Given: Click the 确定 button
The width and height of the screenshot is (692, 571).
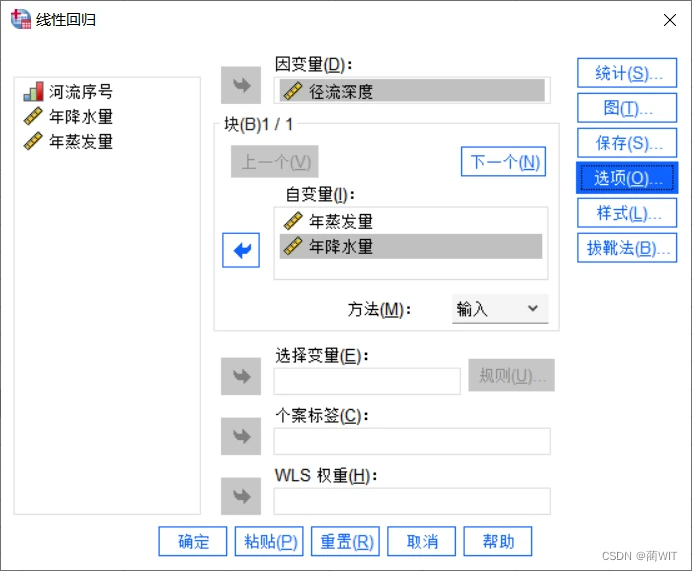Looking at the screenshot, I should point(193,541).
